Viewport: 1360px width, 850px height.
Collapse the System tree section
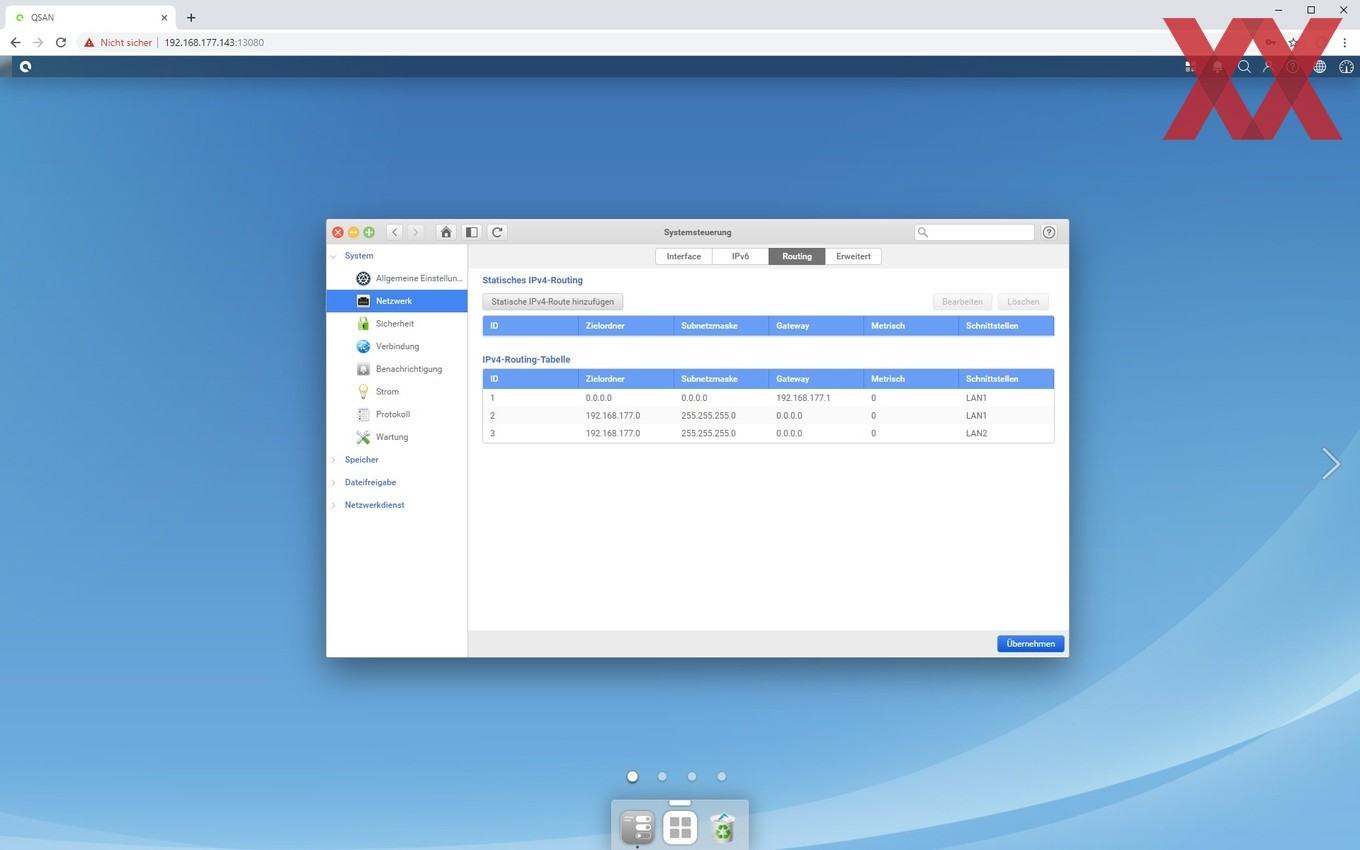334,256
